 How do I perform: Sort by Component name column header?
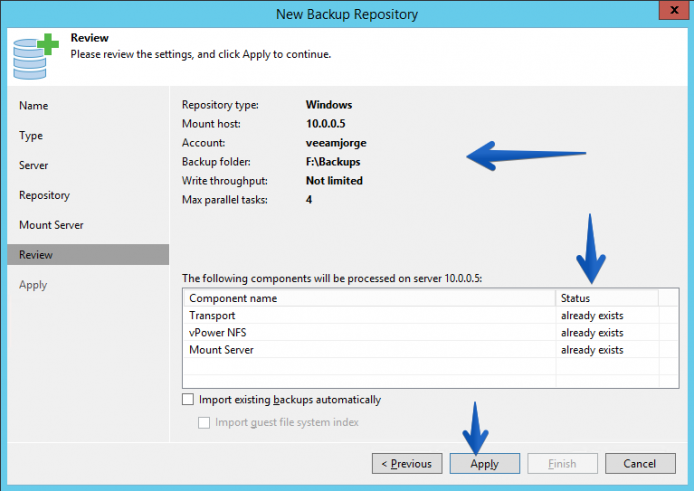[x=369, y=298]
